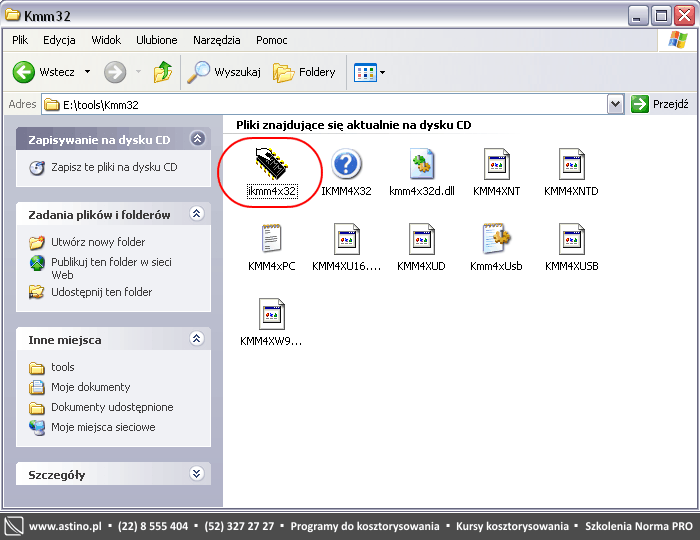This screenshot has height=540, width=700.
Task: Select the KMM4XNT file icon
Action: [x=496, y=164]
